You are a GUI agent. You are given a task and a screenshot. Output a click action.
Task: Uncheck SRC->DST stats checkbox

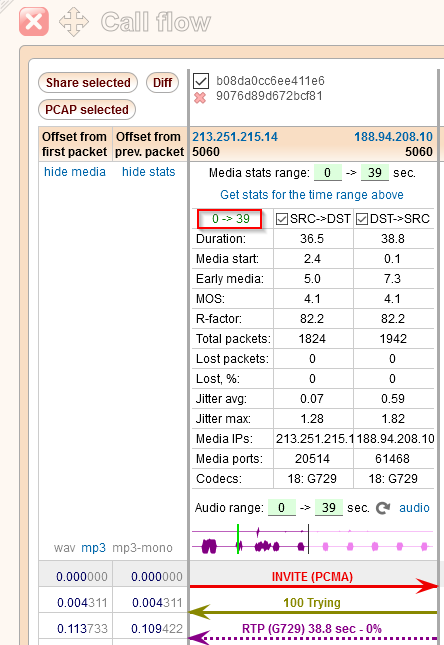point(282,219)
